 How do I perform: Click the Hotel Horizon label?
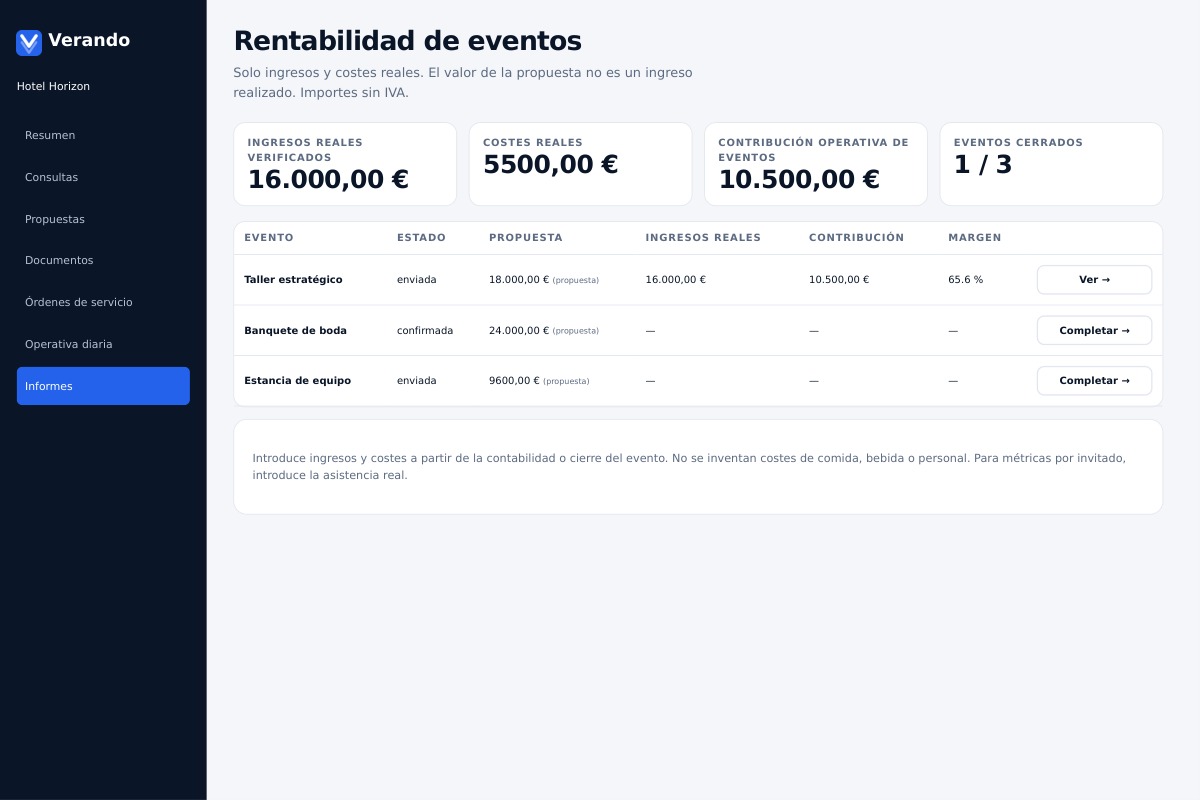(53, 87)
